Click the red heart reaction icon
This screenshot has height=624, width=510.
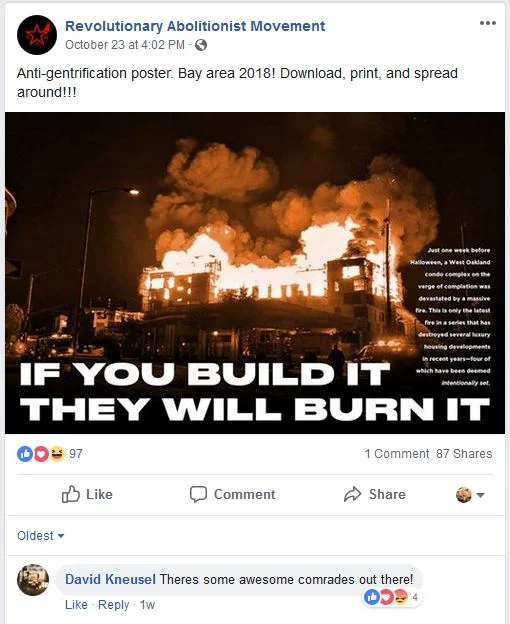(41, 454)
